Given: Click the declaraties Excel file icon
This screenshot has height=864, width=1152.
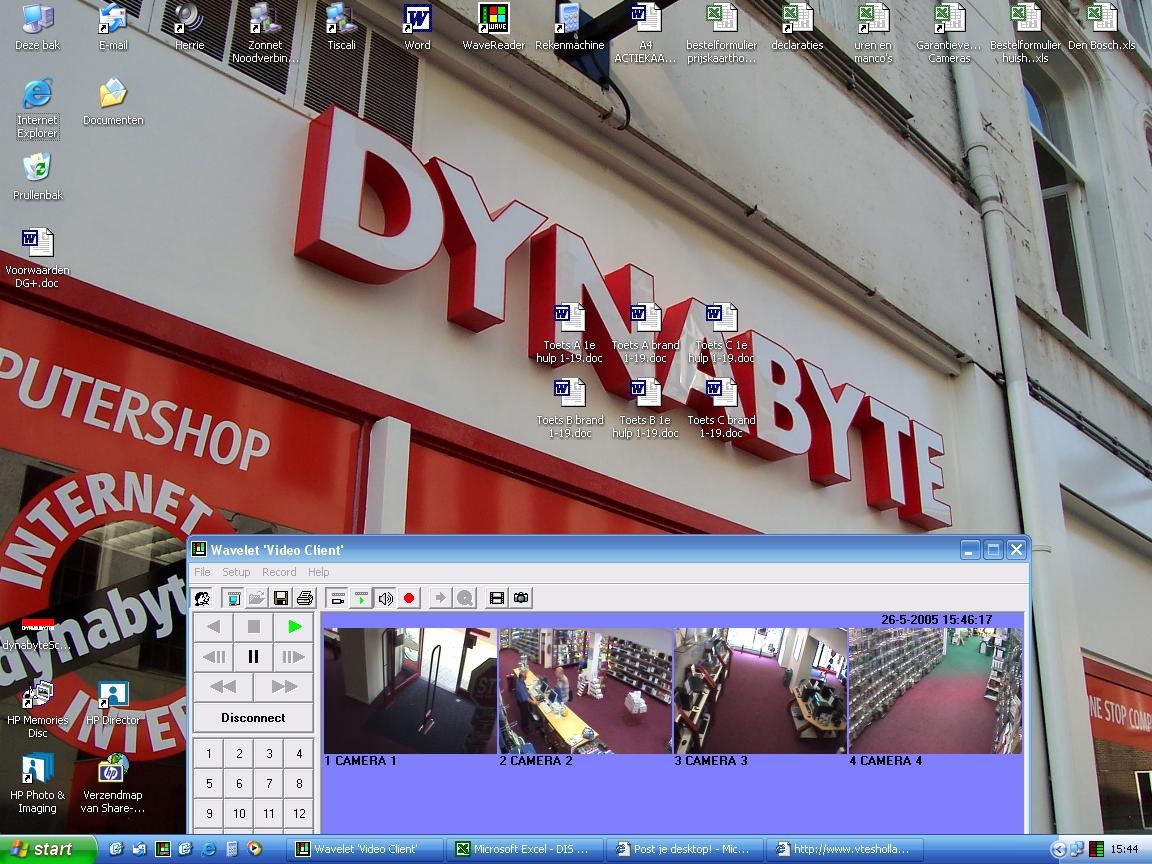Looking at the screenshot, I should click(797, 28).
